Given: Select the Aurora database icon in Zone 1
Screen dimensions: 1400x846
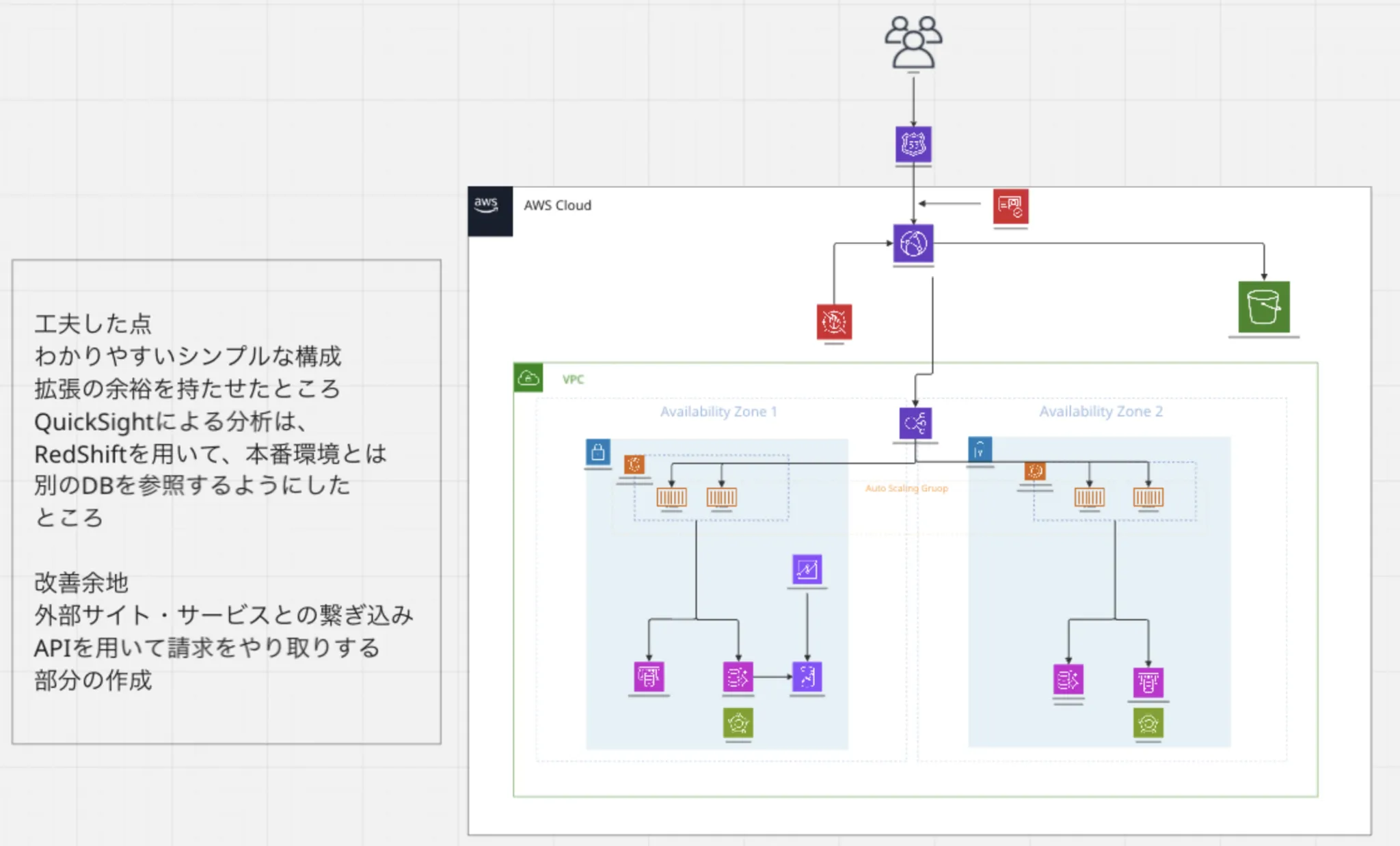Looking at the screenshot, I should (x=738, y=677).
